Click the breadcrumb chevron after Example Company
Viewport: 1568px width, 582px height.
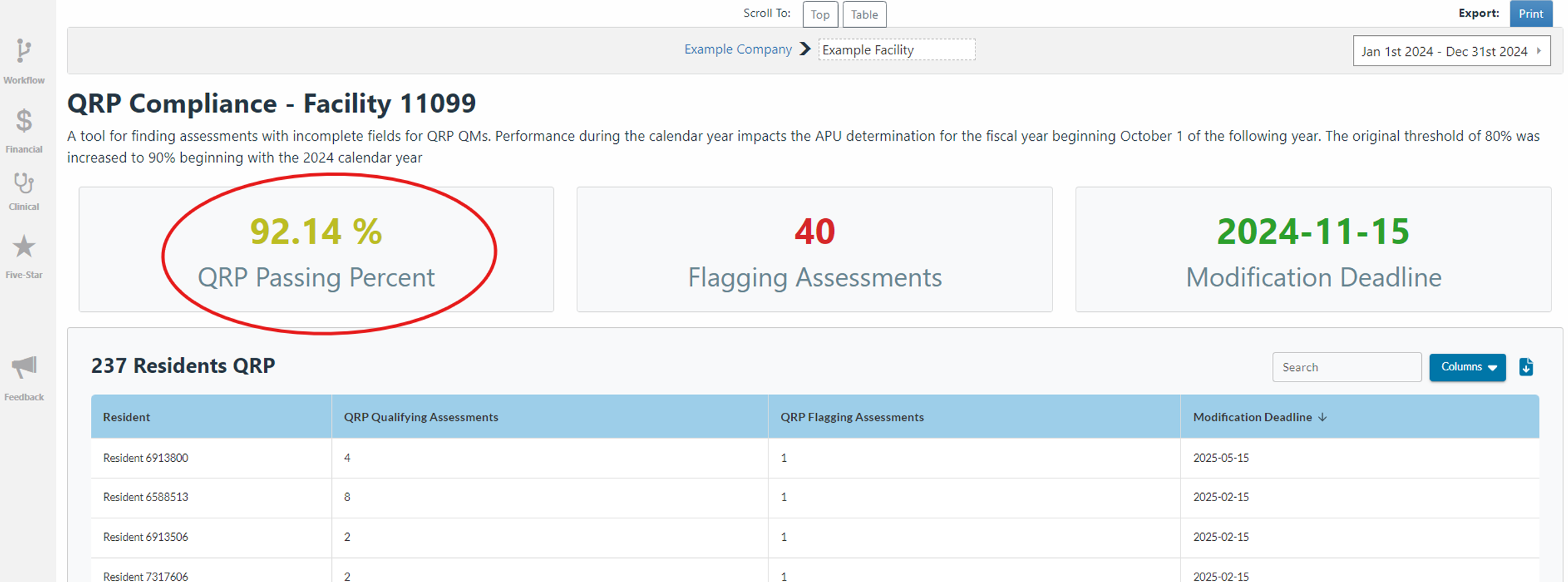[x=805, y=49]
